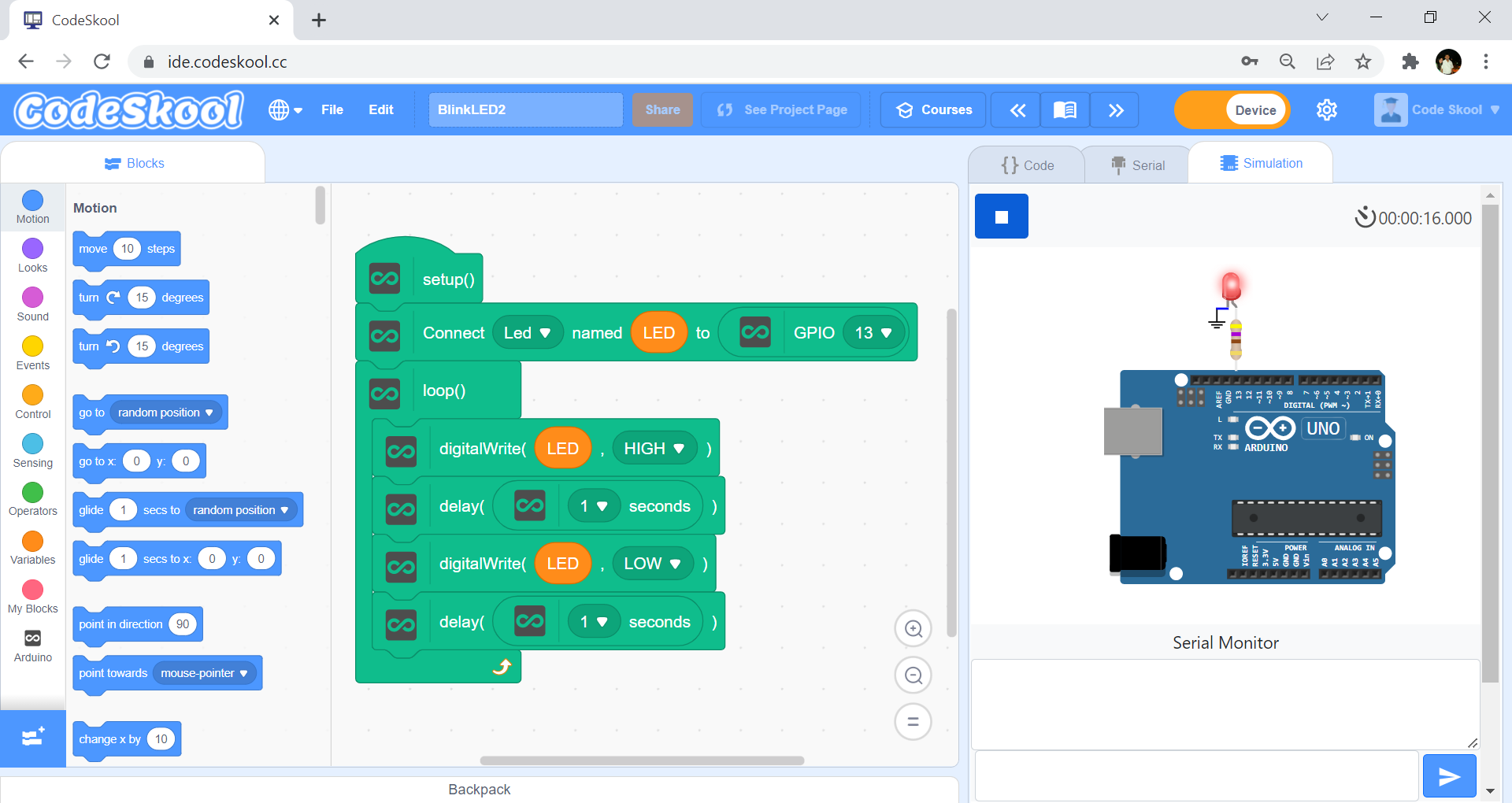1512x803 pixels.
Task: Open the GPIO pin 13 dropdown
Action: 873,332
